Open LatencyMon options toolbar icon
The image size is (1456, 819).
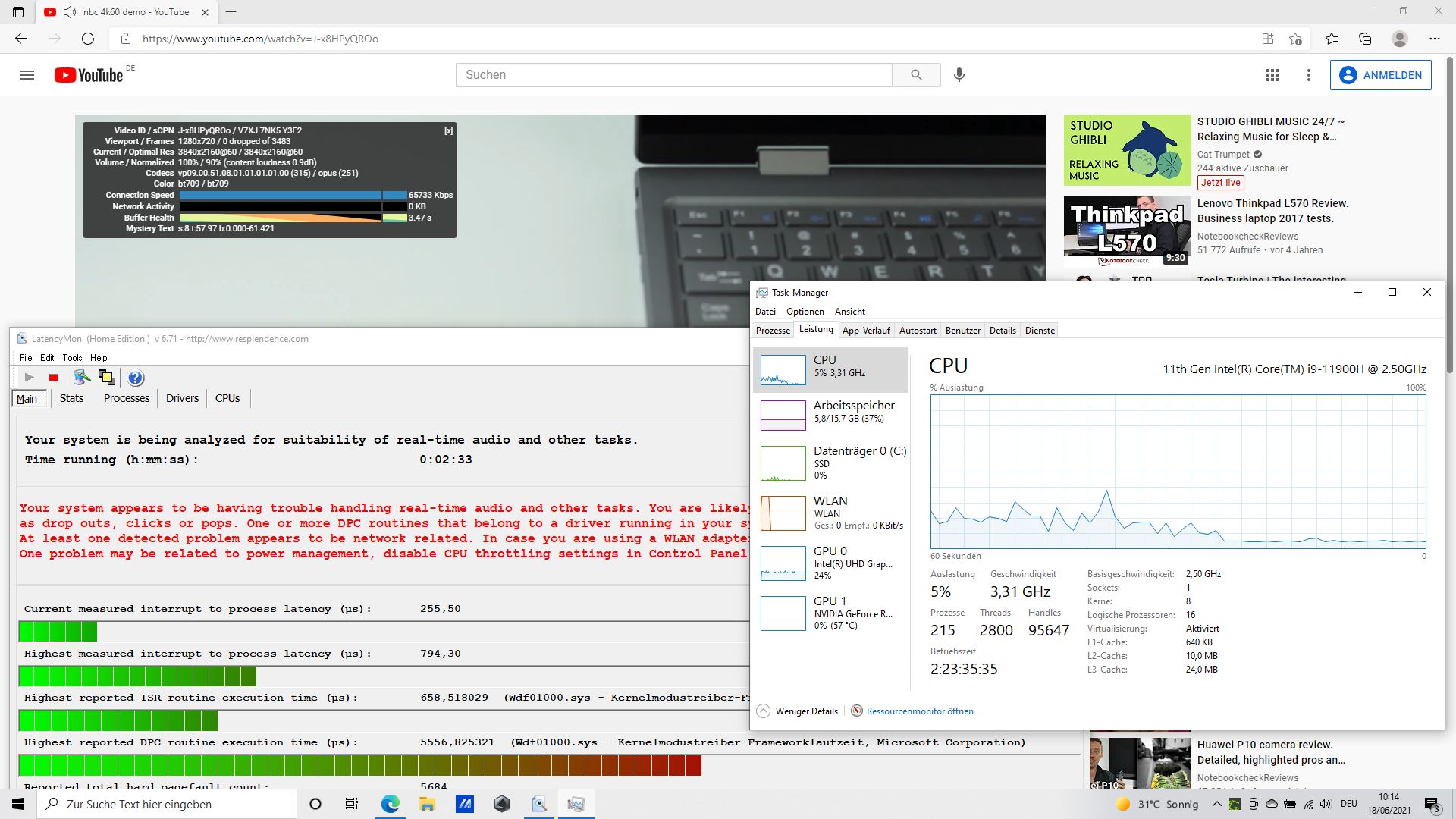(x=81, y=378)
